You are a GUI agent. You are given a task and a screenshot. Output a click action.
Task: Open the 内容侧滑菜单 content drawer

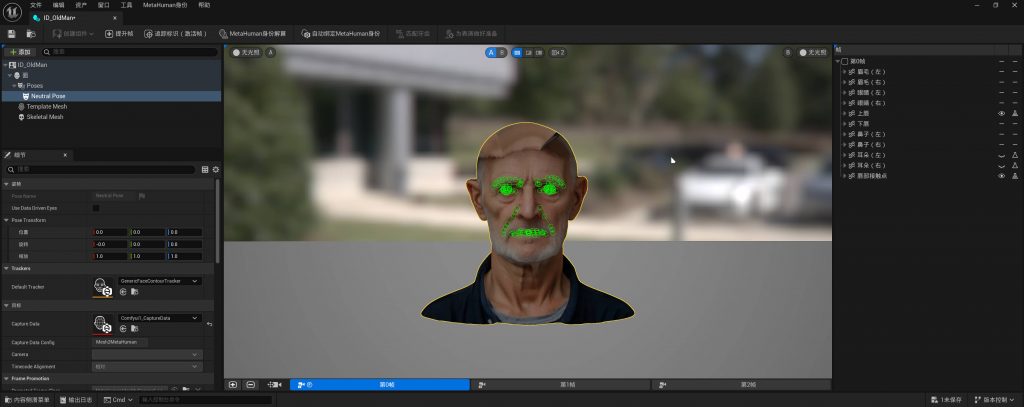click(31, 400)
